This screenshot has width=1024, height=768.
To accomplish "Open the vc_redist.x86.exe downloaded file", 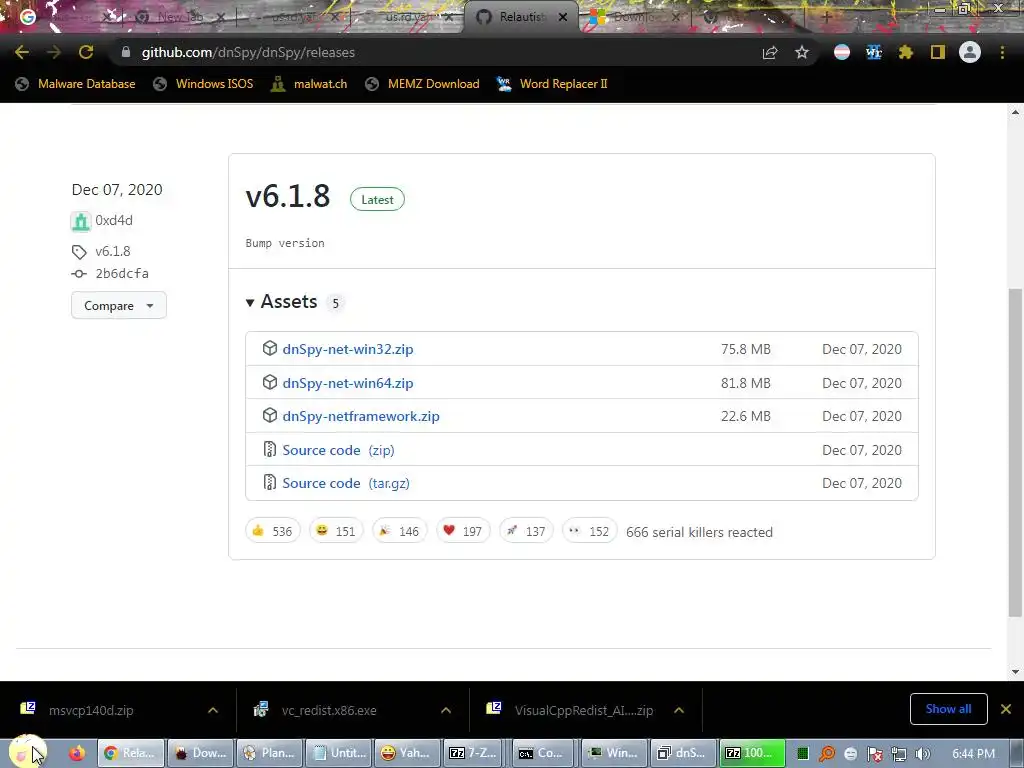I will pos(329,710).
